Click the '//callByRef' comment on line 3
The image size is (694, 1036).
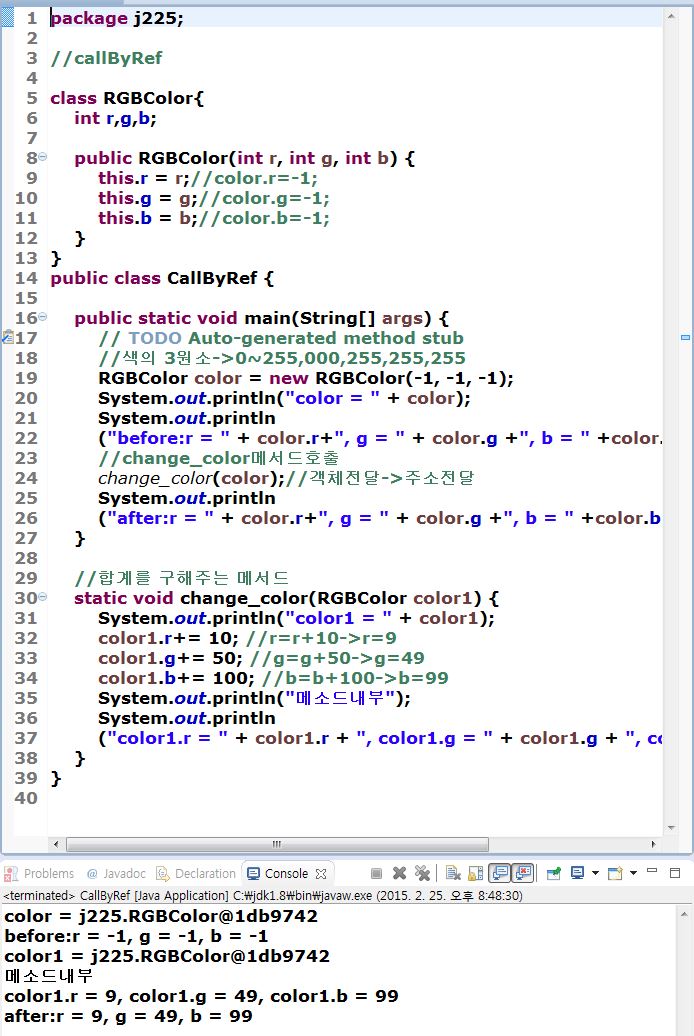click(x=106, y=58)
